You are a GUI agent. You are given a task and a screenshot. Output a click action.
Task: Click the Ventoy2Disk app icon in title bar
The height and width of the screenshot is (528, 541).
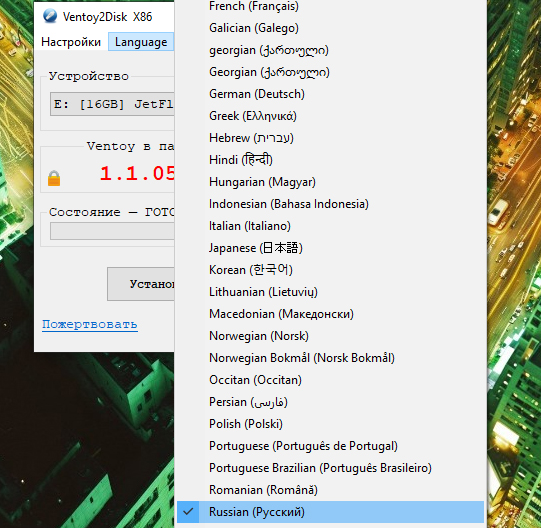pyautogui.click(x=50, y=16)
